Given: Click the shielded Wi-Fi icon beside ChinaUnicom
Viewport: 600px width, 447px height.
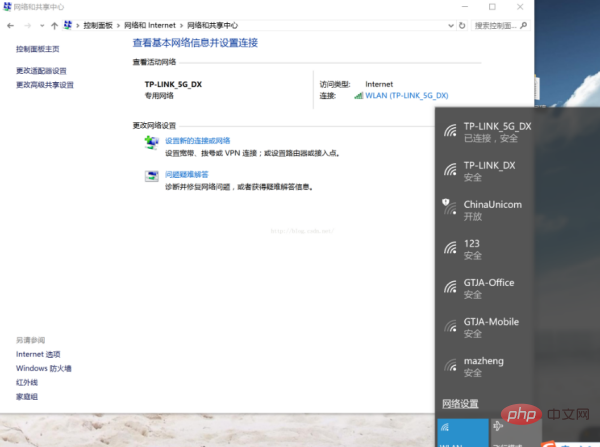Looking at the screenshot, I should coord(450,207).
